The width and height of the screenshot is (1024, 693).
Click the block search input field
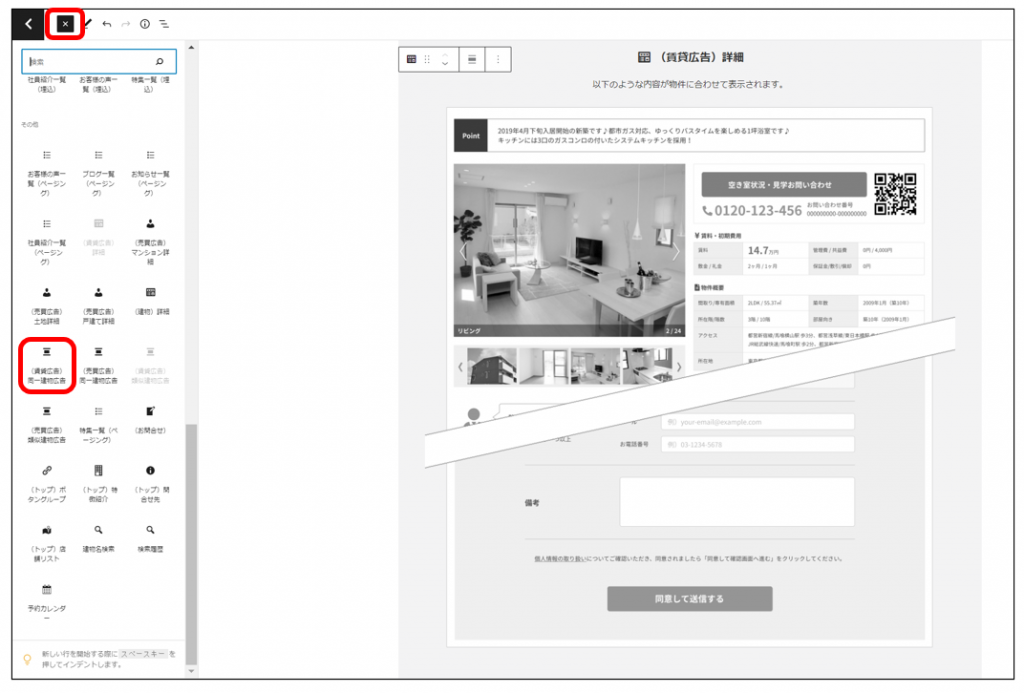(90, 61)
